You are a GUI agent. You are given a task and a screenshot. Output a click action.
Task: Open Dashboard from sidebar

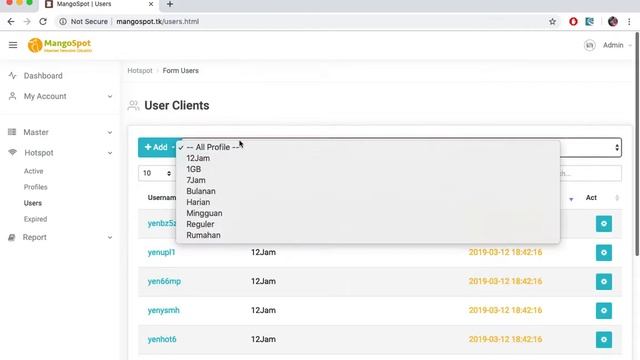(43, 76)
